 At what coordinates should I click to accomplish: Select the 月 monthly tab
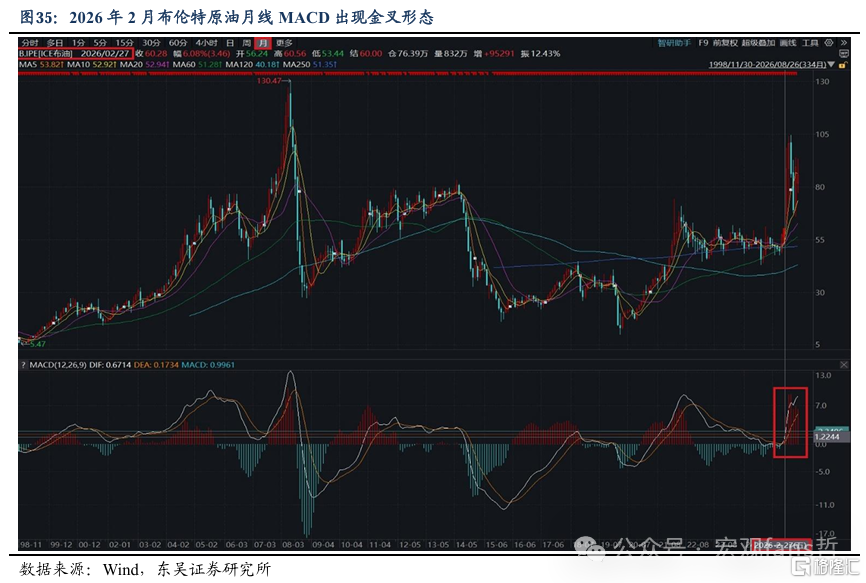point(263,43)
